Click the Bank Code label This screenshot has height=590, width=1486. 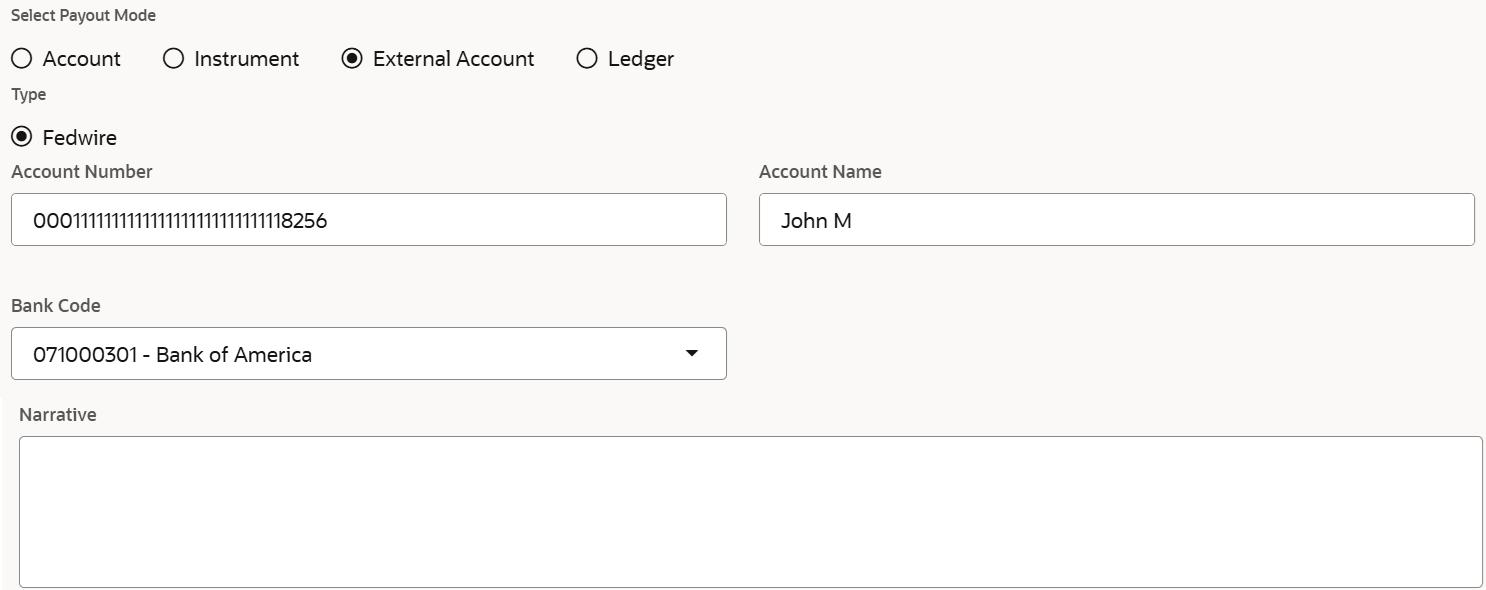(56, 306)
